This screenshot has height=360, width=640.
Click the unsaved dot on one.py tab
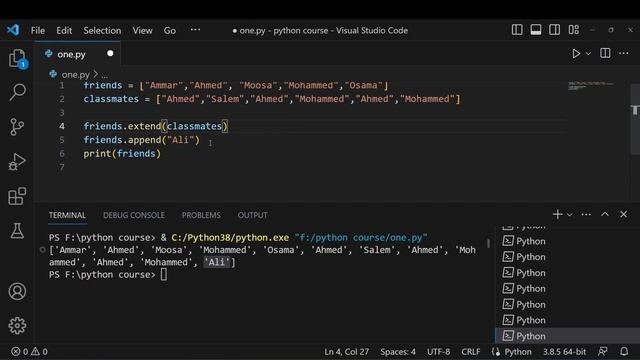tap(110, 53)
